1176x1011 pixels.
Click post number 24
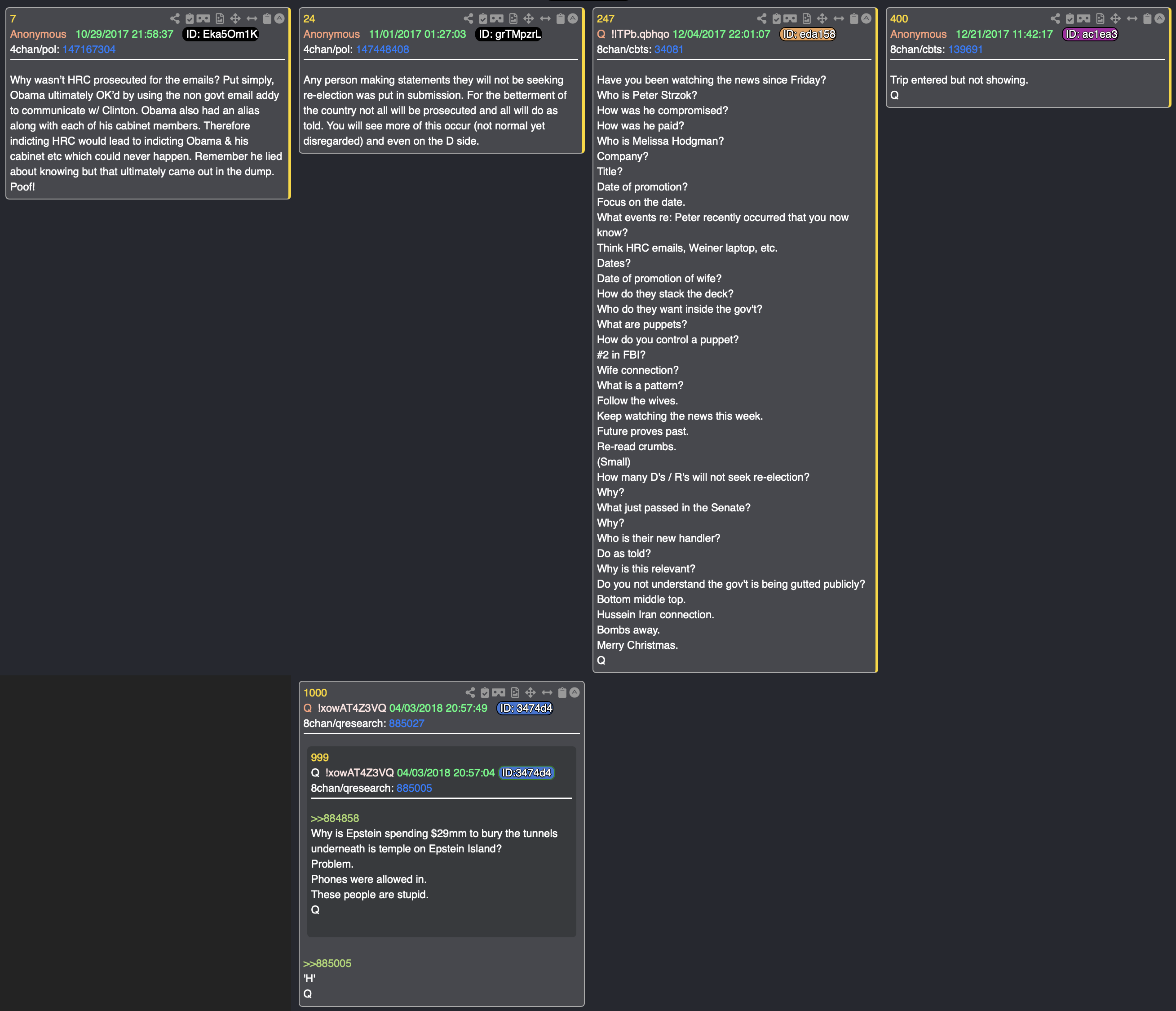(309, 19)
